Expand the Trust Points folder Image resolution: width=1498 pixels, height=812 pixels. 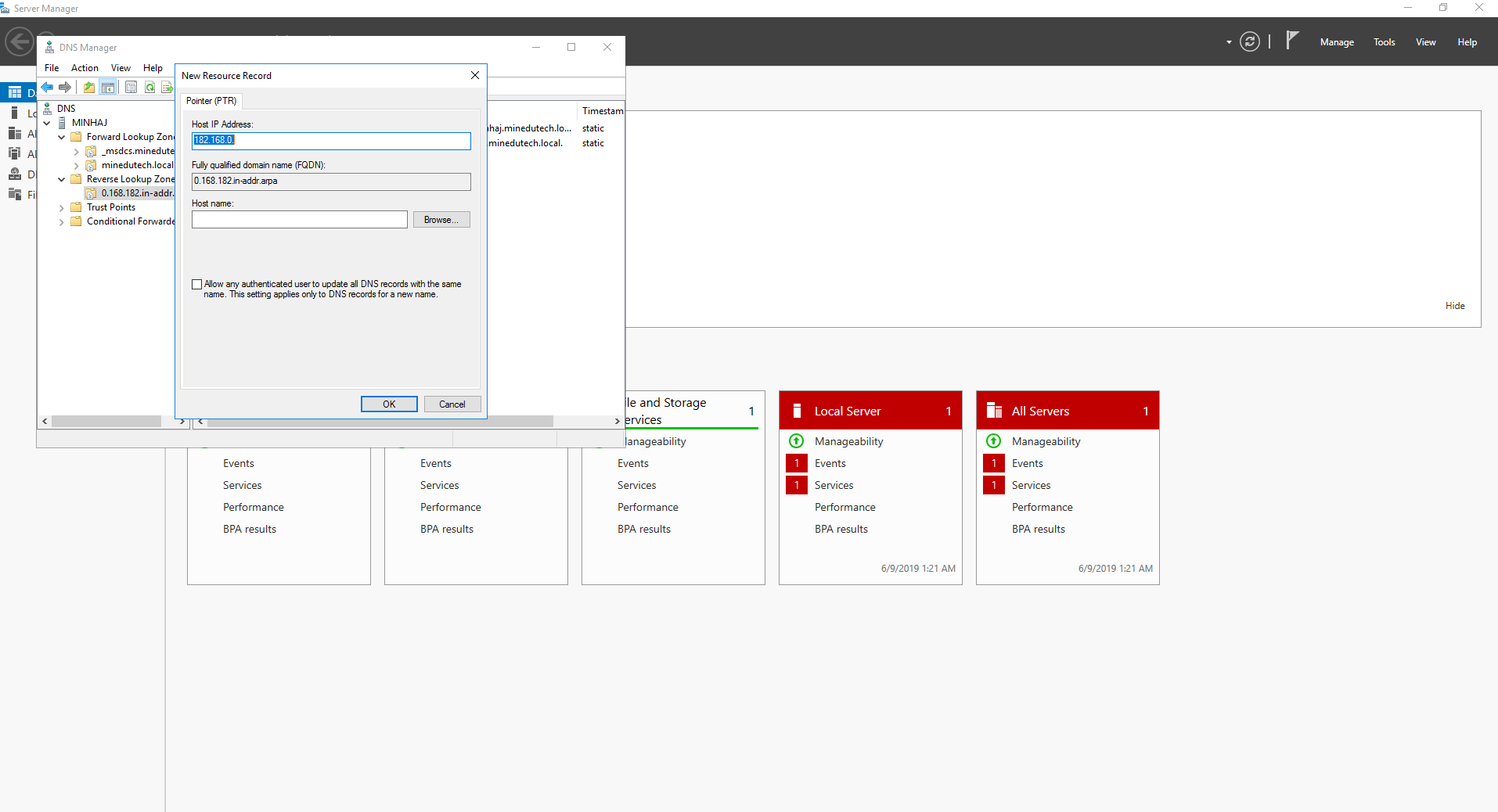coord(62,208)
